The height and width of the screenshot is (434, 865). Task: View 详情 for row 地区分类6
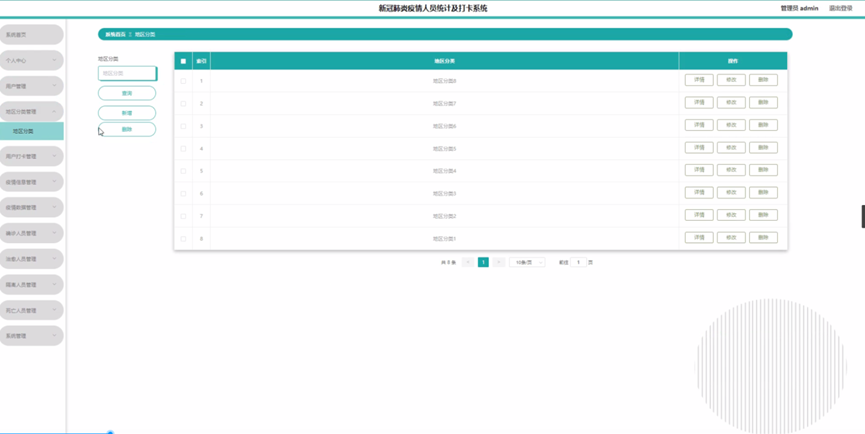click(699, 125)
